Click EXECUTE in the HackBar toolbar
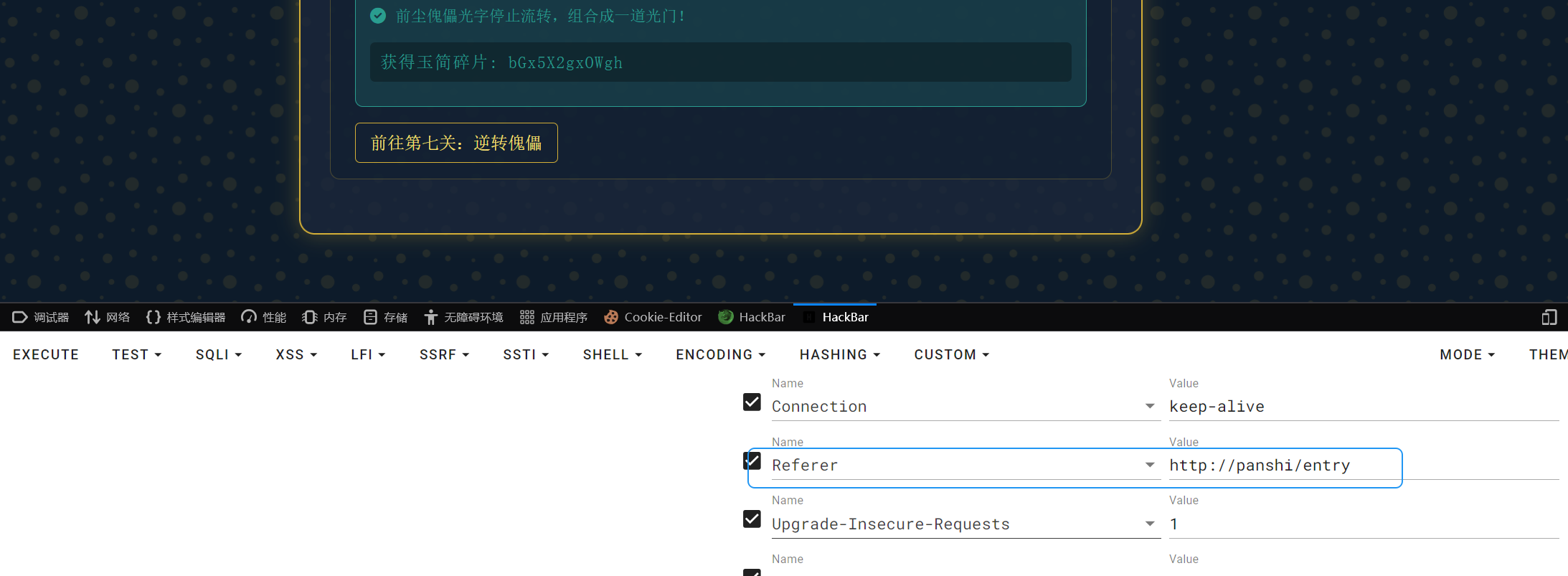The height and width of the screenshot is (576, 1568). coord(46,354)
